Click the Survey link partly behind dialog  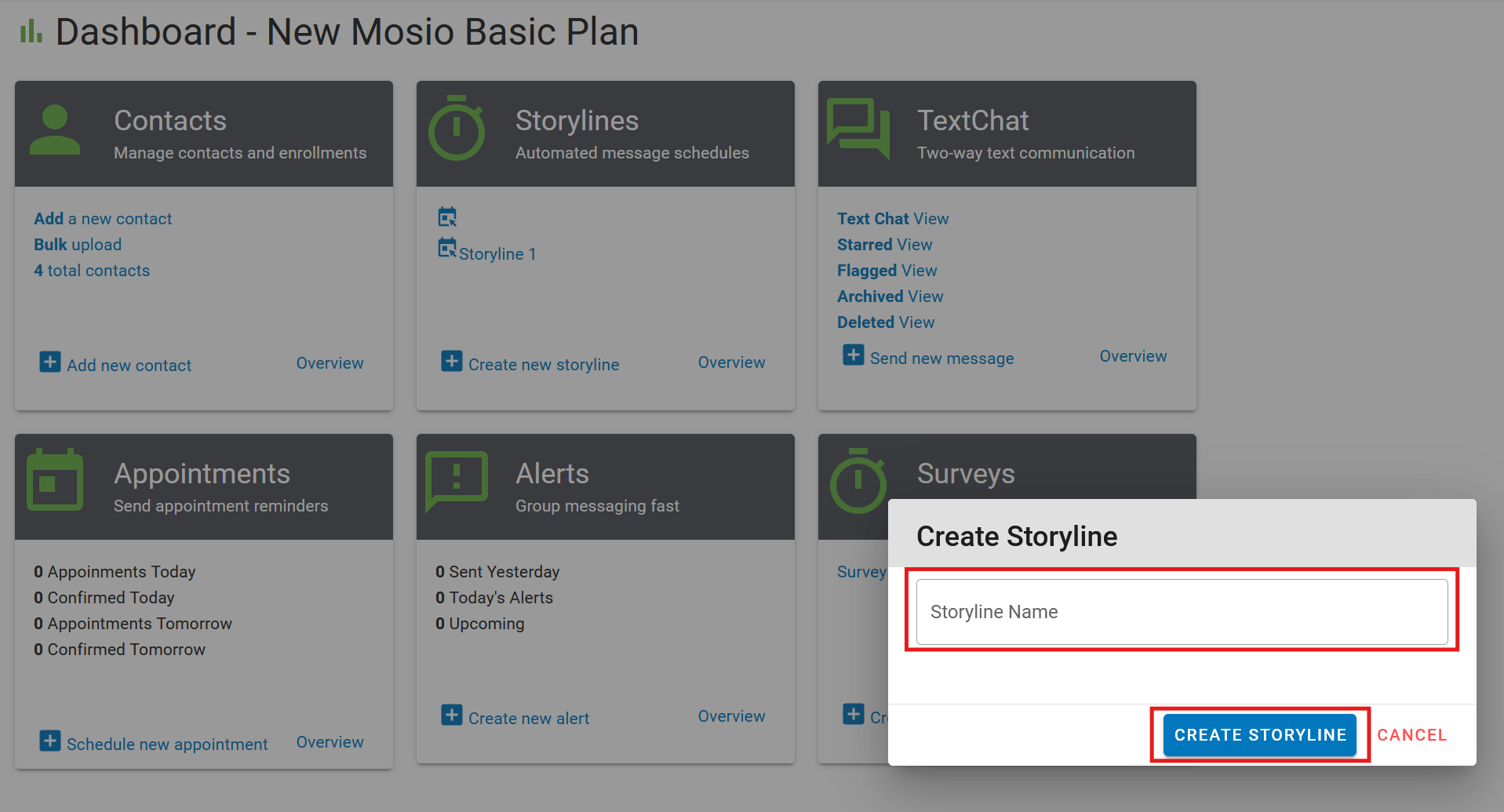861,572
